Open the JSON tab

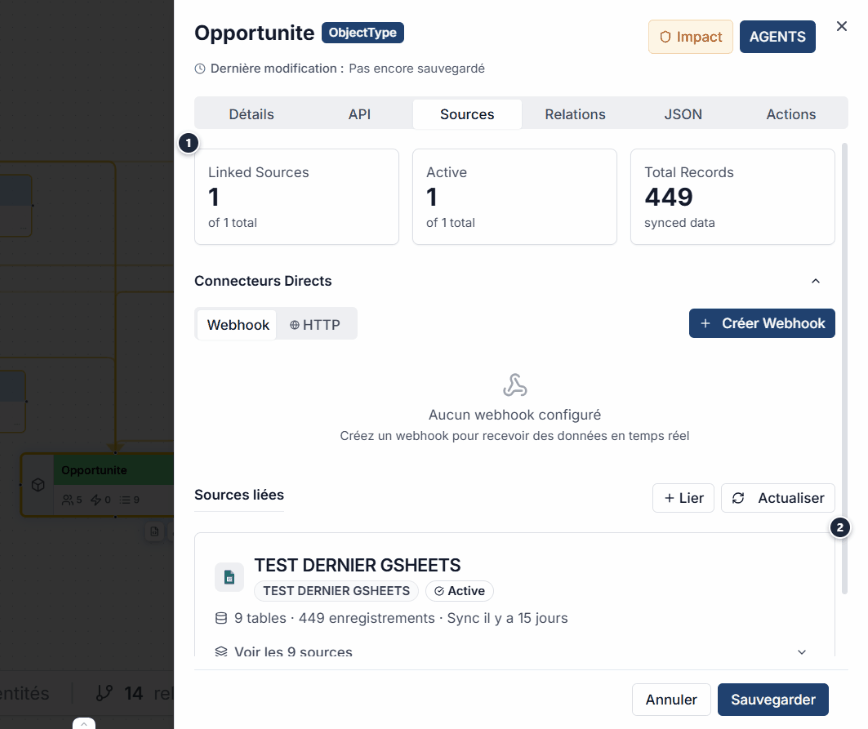(x=683, y=114)
